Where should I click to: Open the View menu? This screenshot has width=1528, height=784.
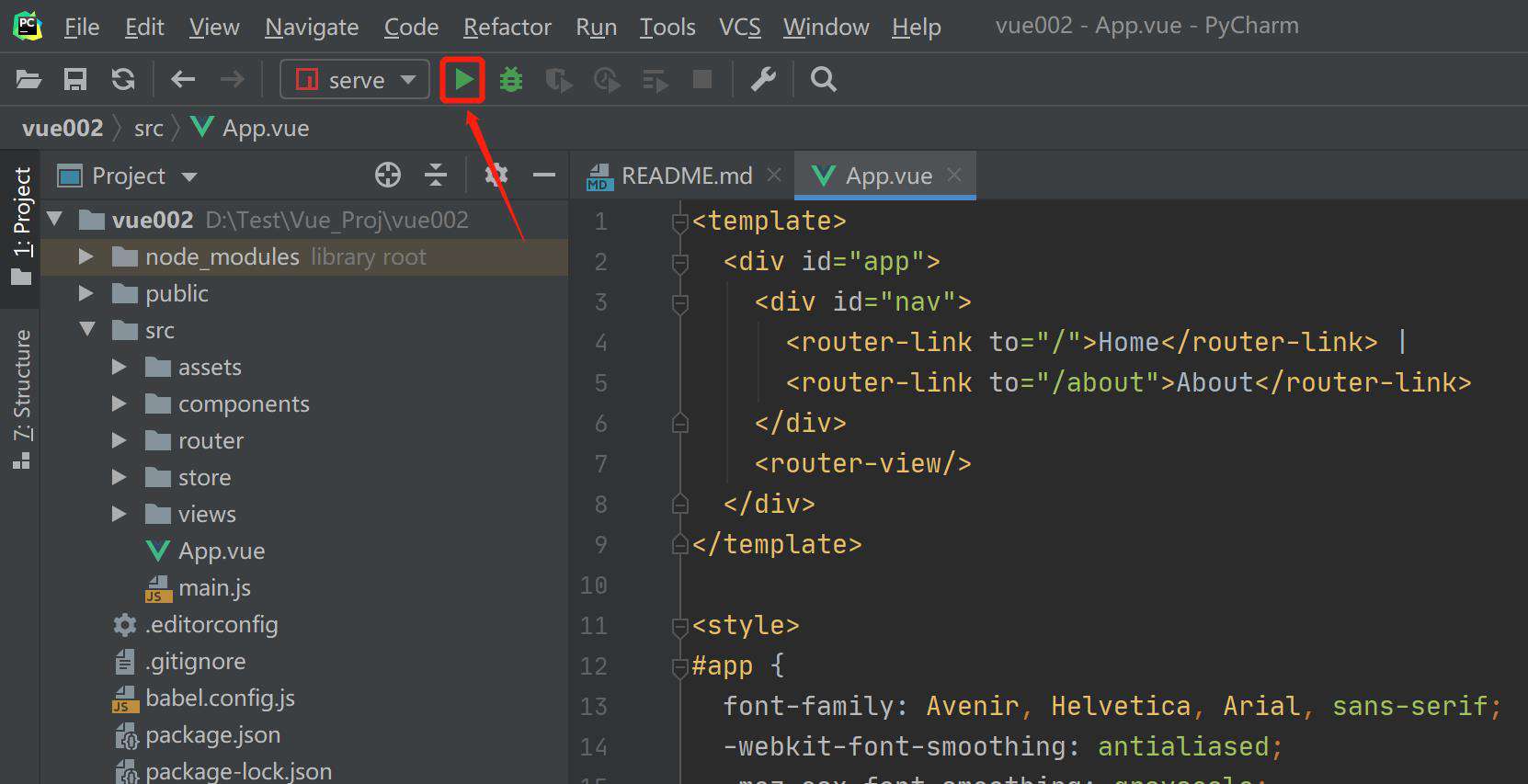click(x=214, y=27)
